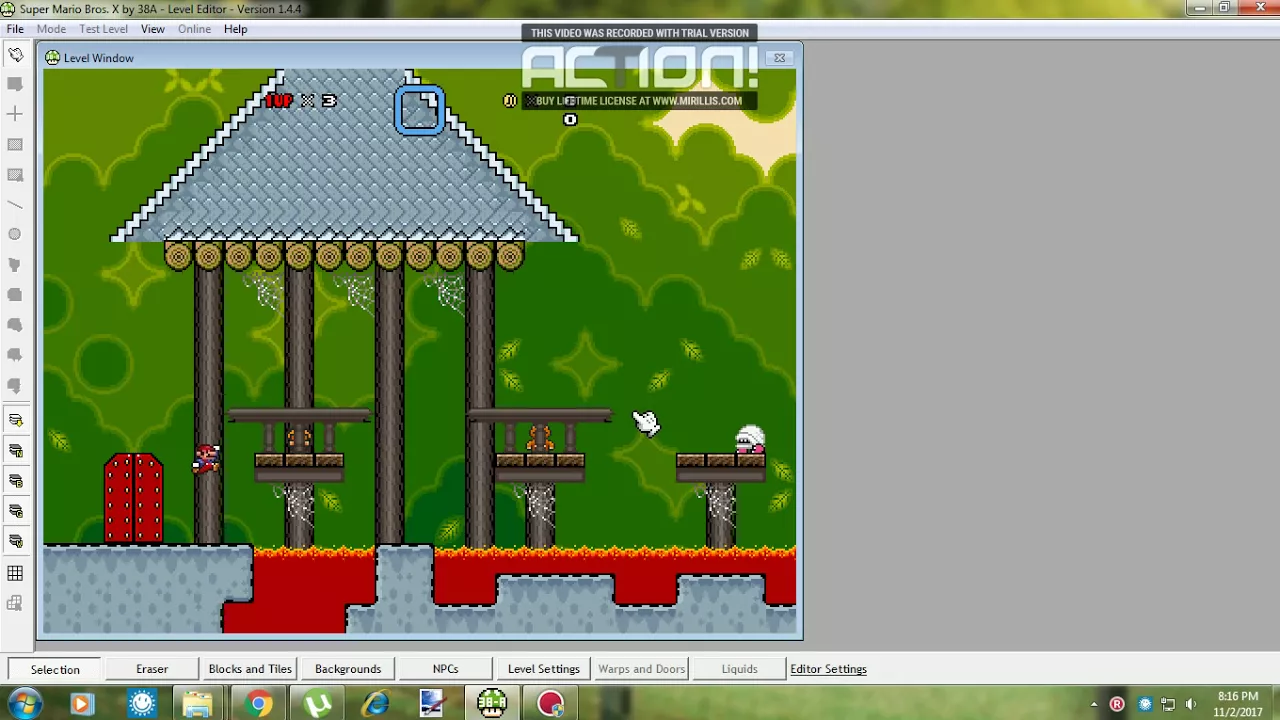Open the Action recorder taskbar icon
1280x720 pixels.
click(550, 704)
